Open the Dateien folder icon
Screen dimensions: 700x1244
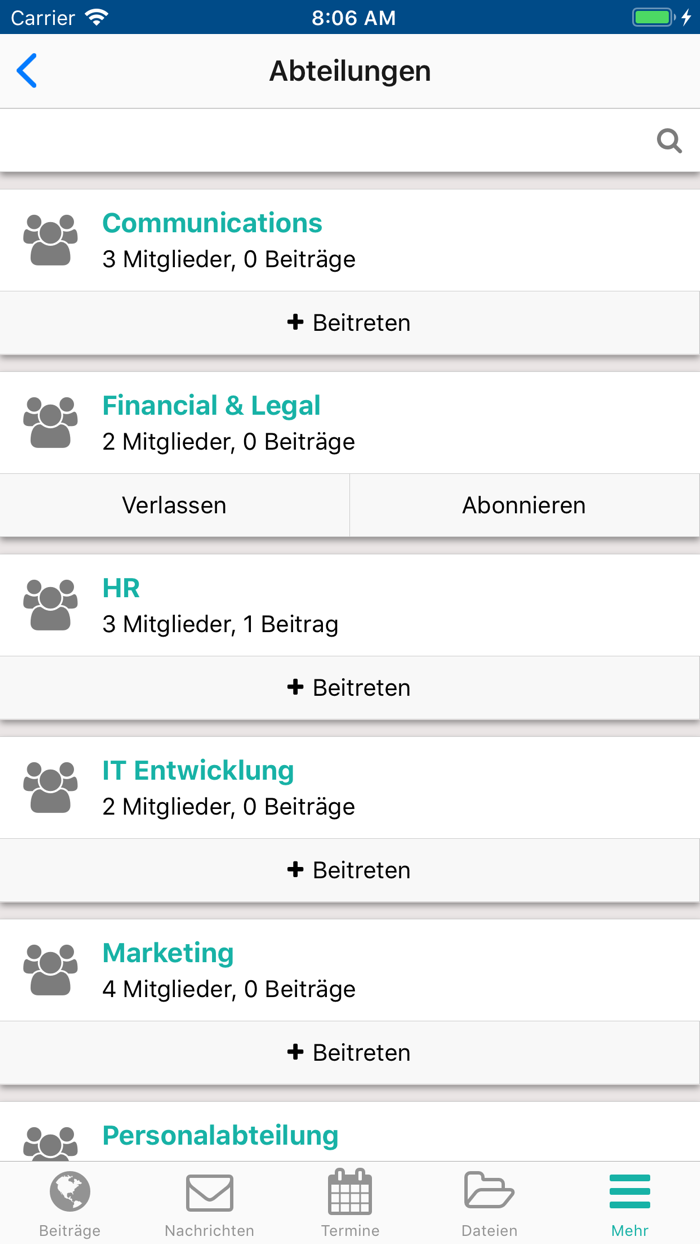[x=489, y=1191]
